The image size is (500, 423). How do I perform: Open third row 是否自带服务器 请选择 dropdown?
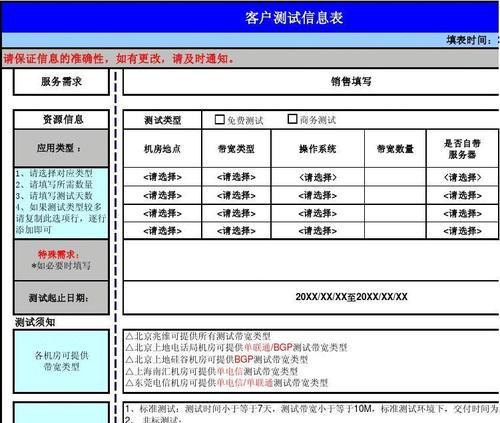coord(462,213)
